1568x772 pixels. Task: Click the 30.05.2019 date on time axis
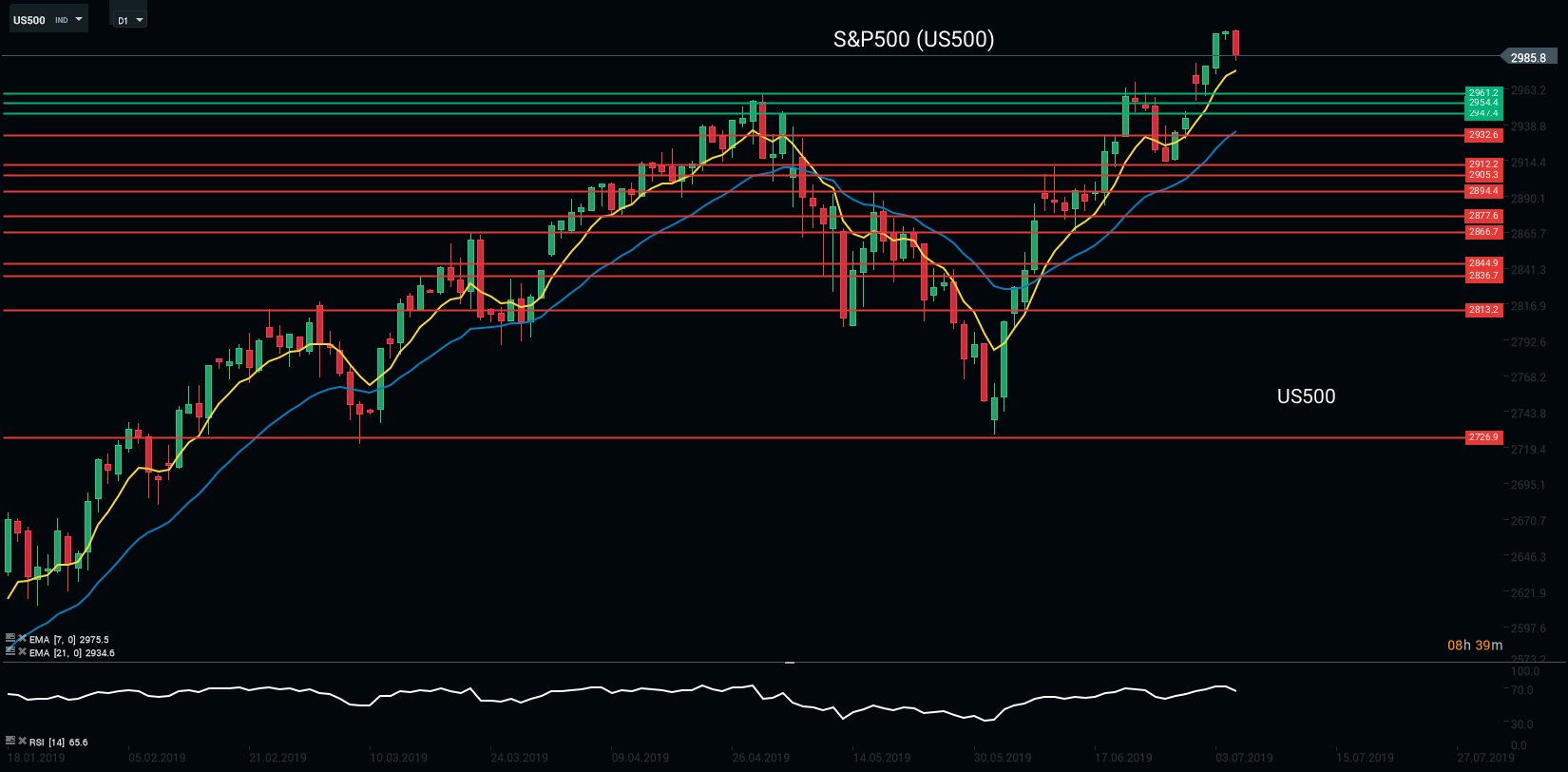pos(1003,758)
